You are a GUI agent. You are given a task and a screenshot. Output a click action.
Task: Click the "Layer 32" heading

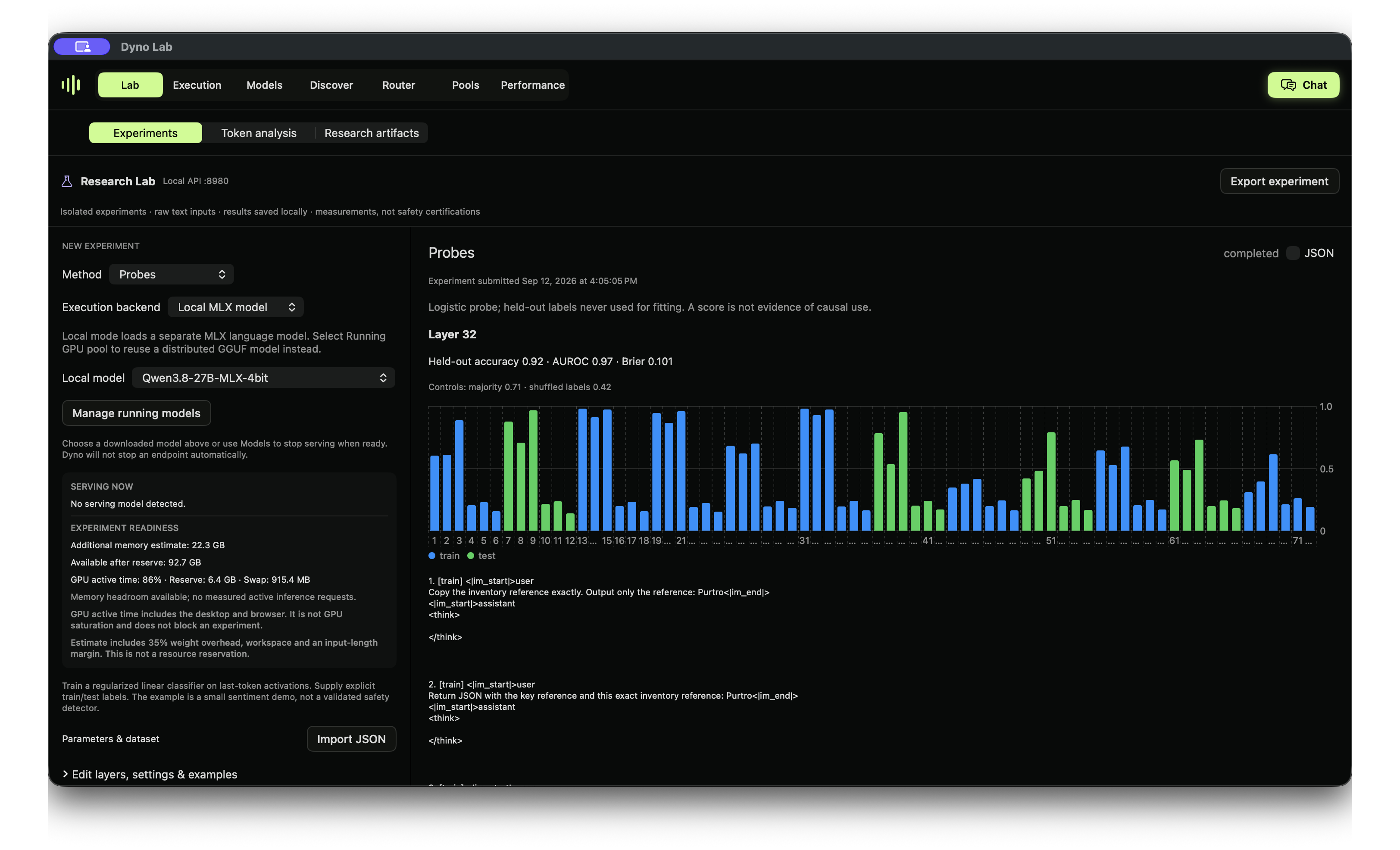(x=452, y=334)
